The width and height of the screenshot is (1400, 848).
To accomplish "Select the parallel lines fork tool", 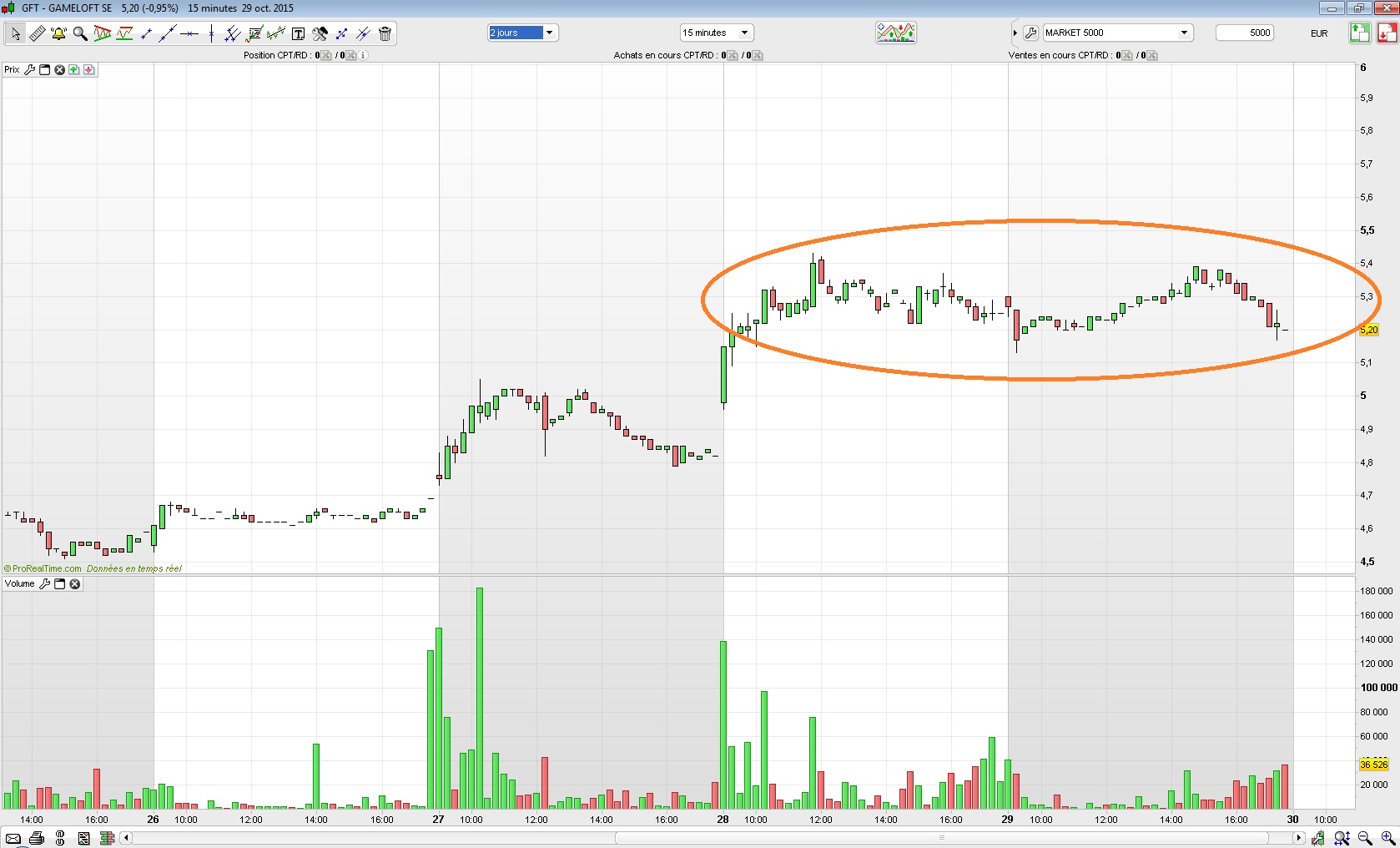I will (x=233, y=33).
